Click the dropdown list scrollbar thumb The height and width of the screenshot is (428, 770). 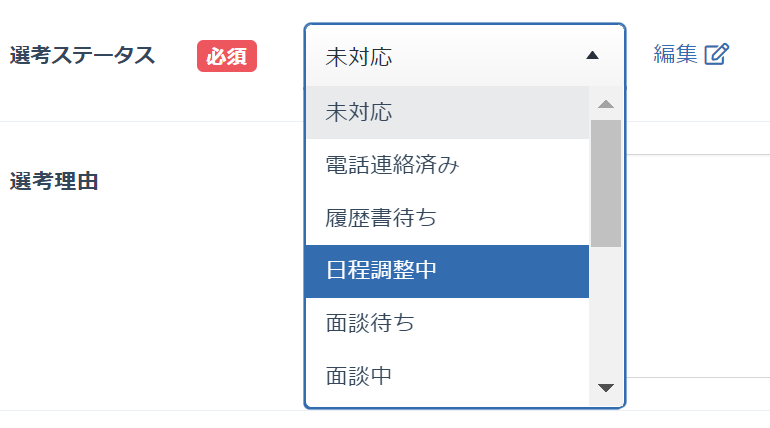coord(605,182)
